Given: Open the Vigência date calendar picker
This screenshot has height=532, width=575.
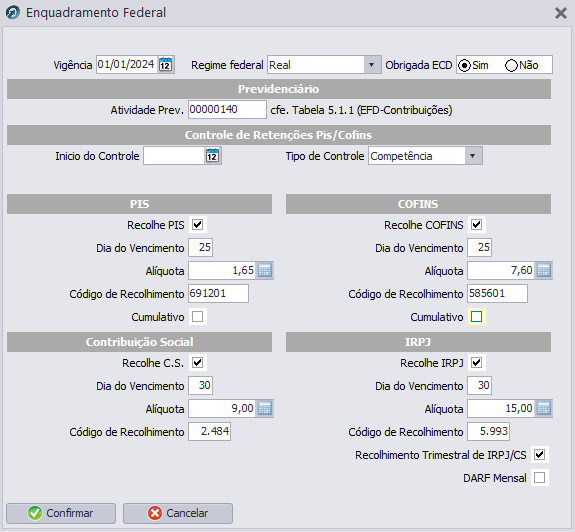Looking at the screenshot, I should 165,65.
